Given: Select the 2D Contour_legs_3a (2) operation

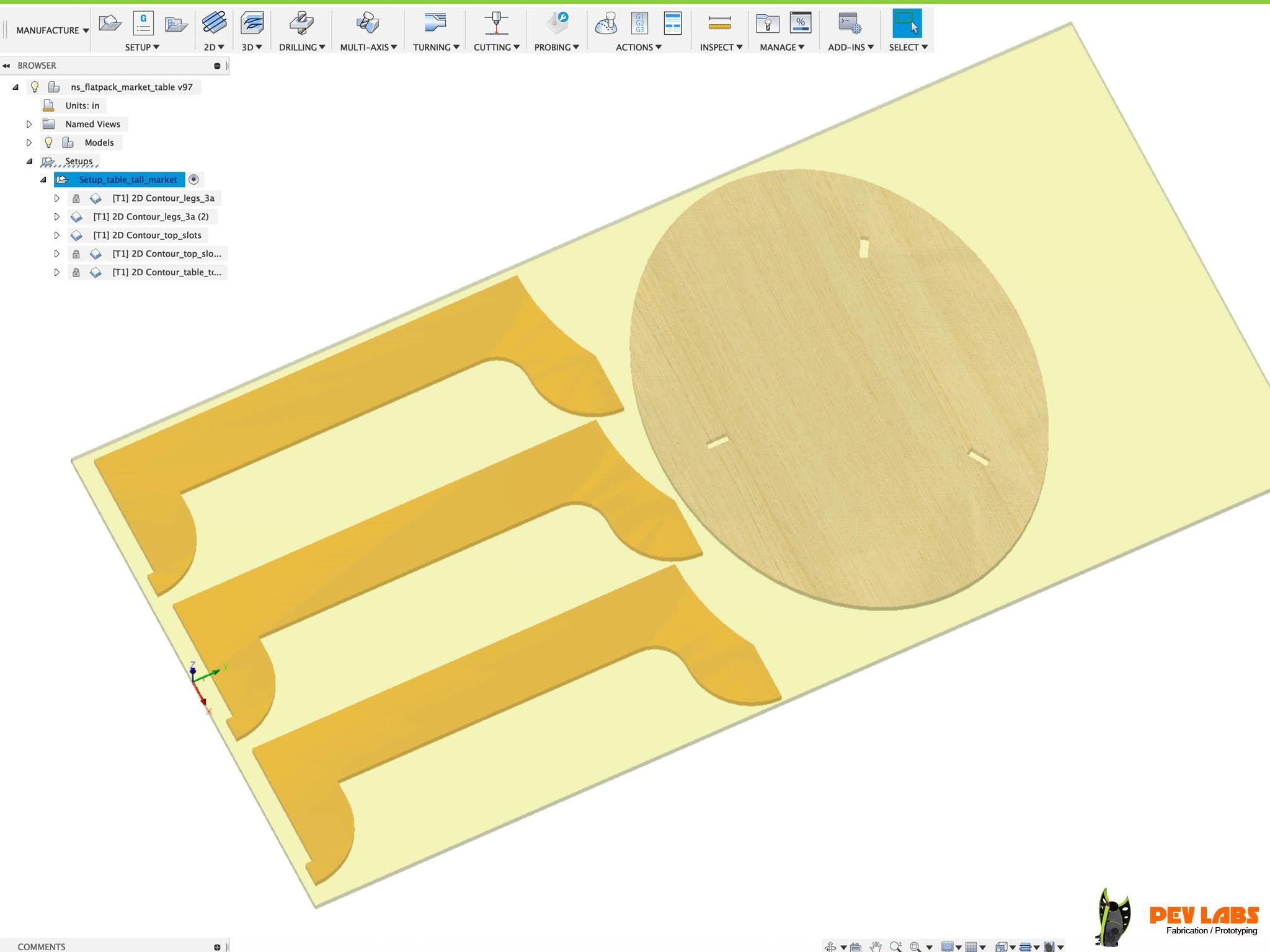Looking at the screenshot, I should point(151,217).
